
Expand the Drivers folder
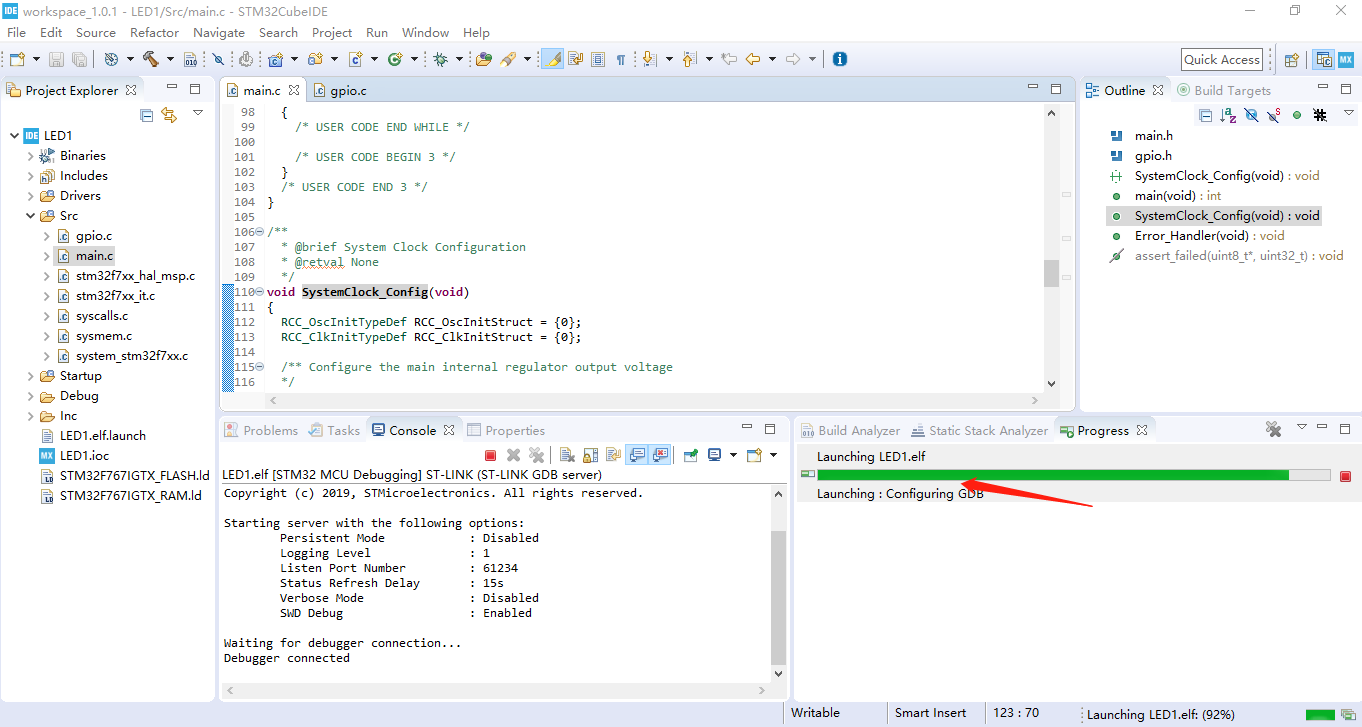(x=31, y=196)
